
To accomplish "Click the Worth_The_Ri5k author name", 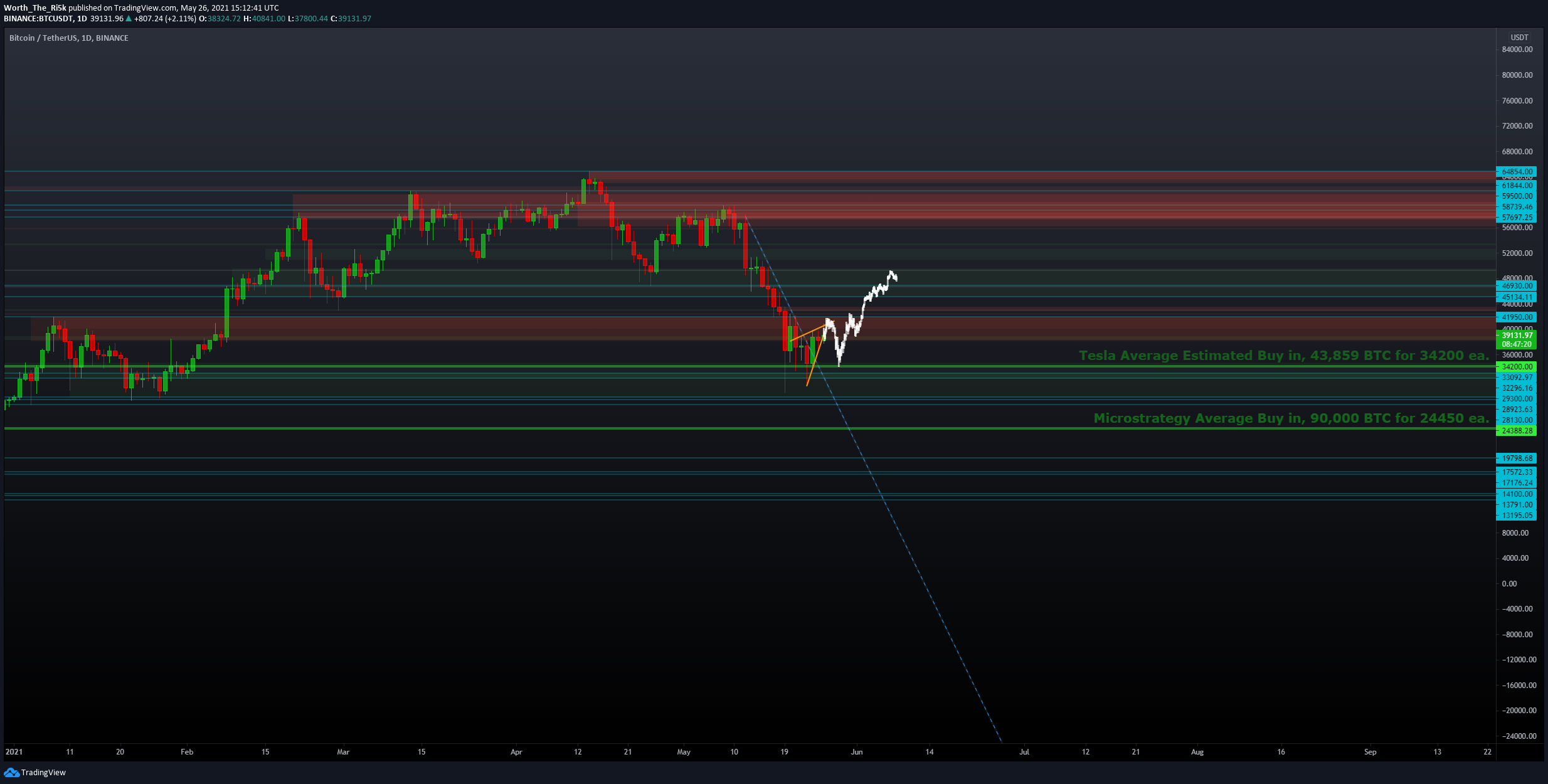I will [x=34, y=8].
